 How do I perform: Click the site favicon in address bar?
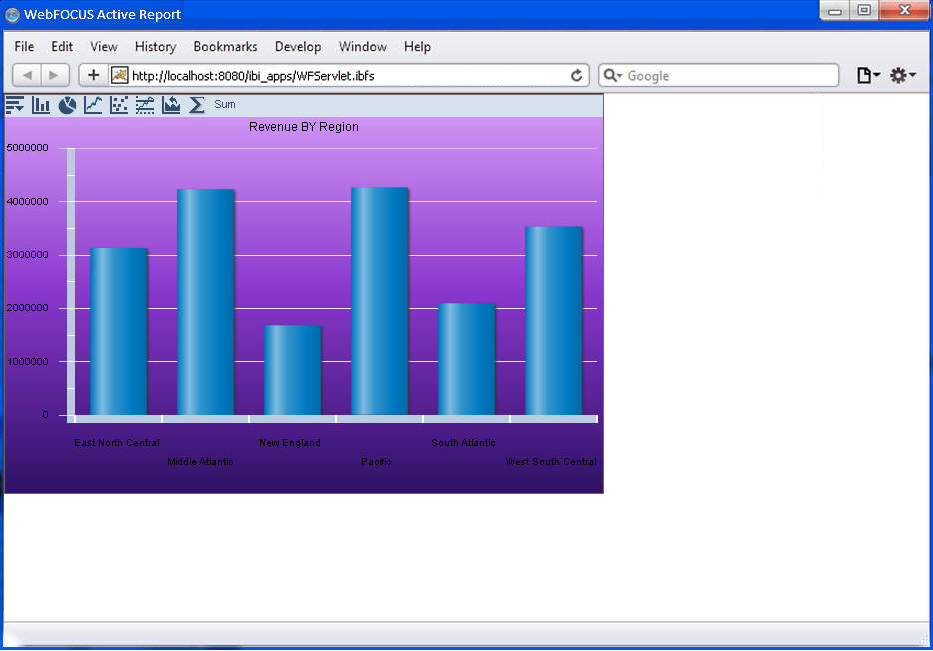(120, 76)
